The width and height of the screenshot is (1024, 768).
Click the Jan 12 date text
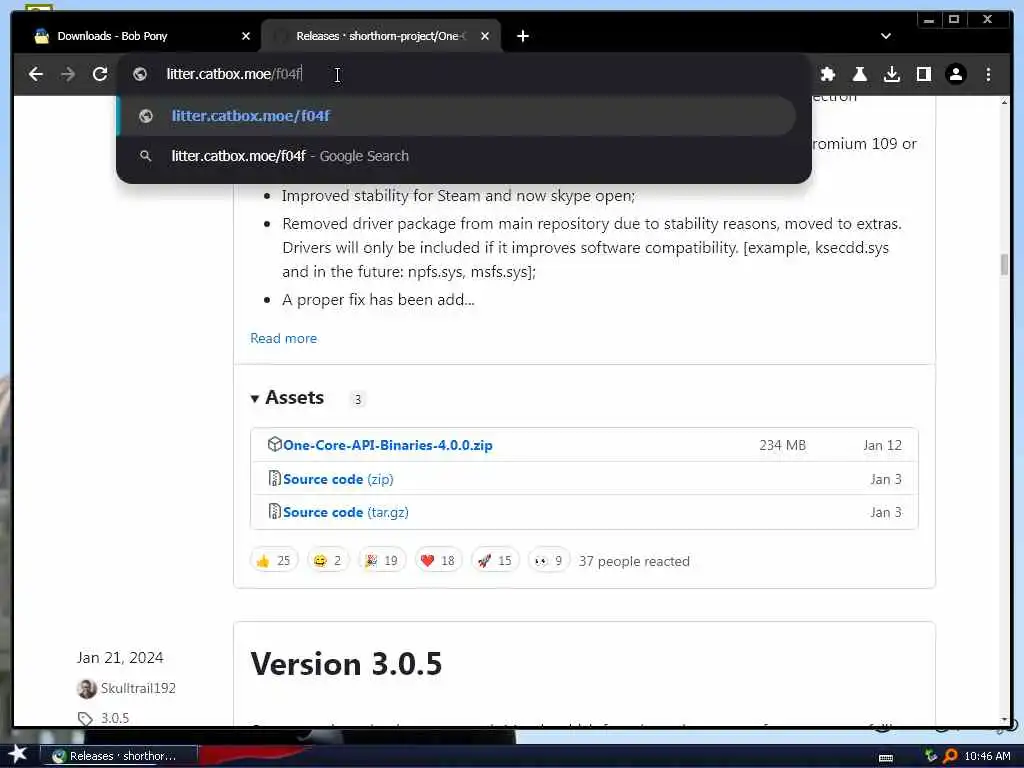(882, 445)
